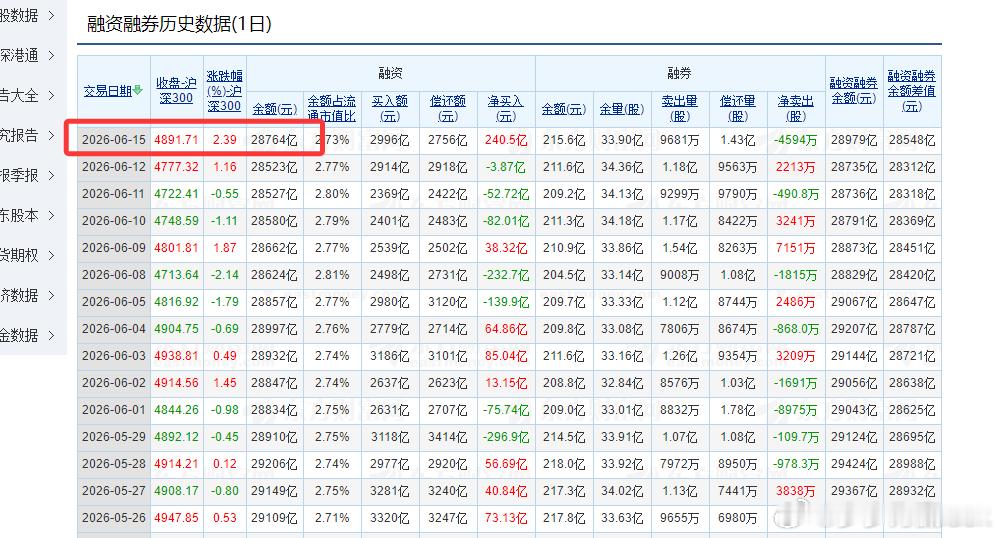Sort by 融券 余额(元) header

pyautogui.click(x=564, y=109)
